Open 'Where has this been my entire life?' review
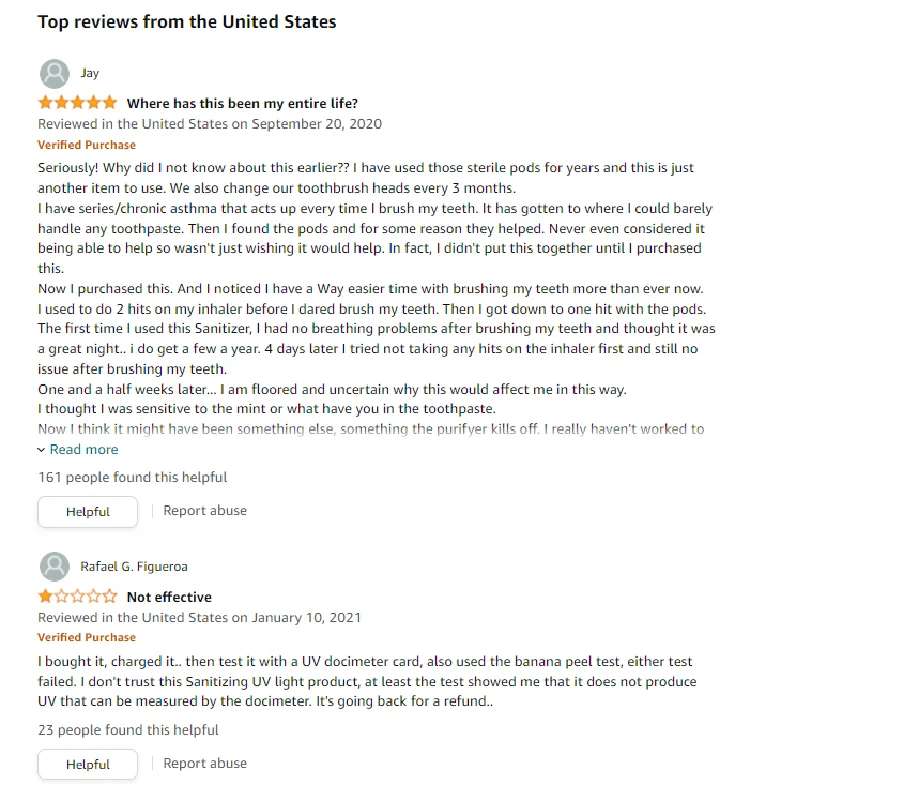This screenshot has width=919, height=800. [242, 103]
